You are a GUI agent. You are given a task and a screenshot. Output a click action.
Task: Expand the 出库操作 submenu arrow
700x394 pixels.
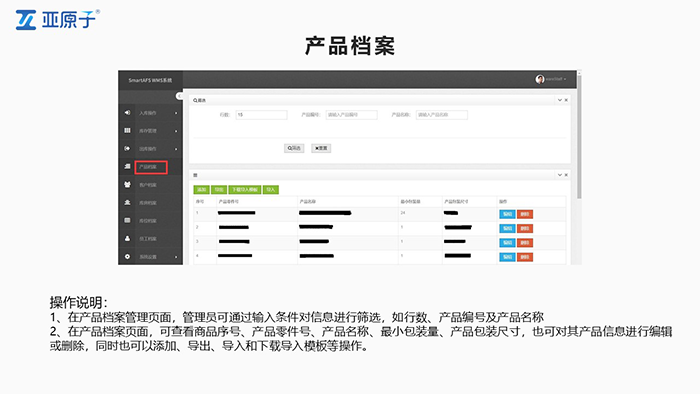[176, 149]
